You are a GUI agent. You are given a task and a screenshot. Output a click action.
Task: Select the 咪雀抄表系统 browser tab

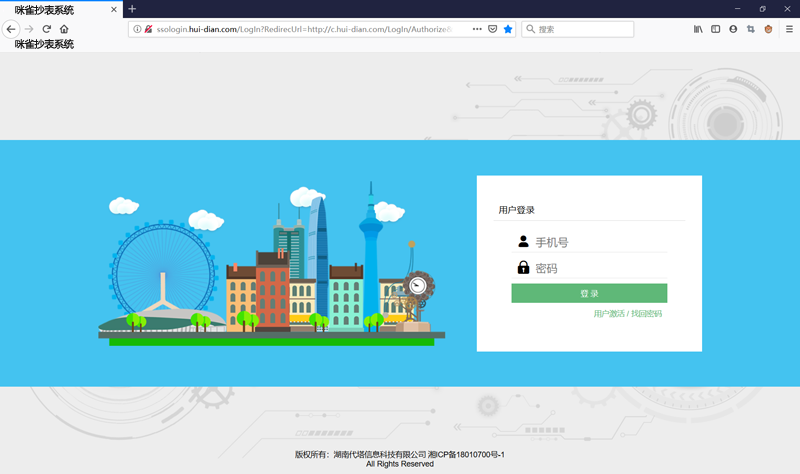pos(50,10)
